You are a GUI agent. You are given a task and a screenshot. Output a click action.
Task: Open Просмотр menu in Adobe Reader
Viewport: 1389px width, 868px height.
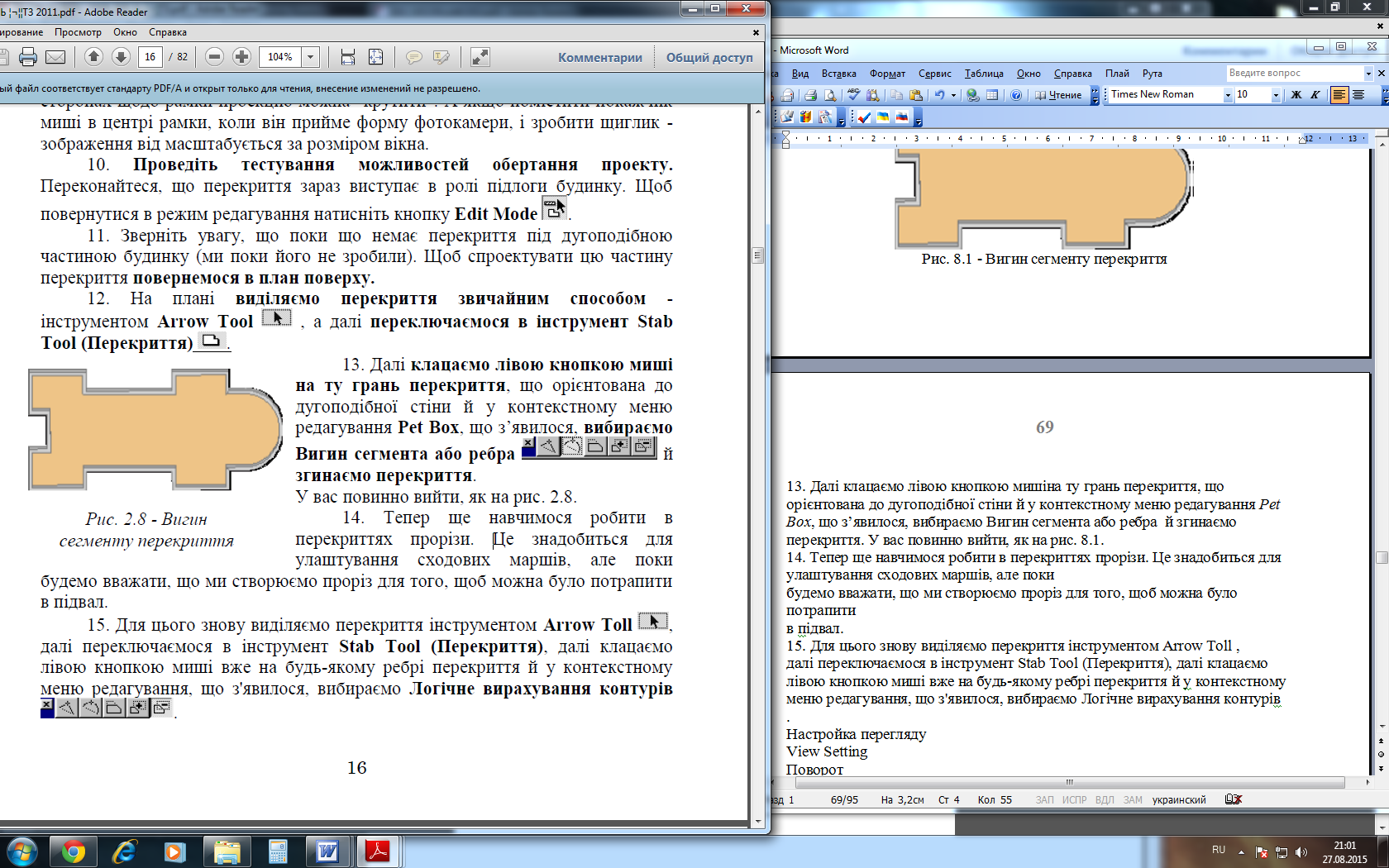[x=78, y=32]
